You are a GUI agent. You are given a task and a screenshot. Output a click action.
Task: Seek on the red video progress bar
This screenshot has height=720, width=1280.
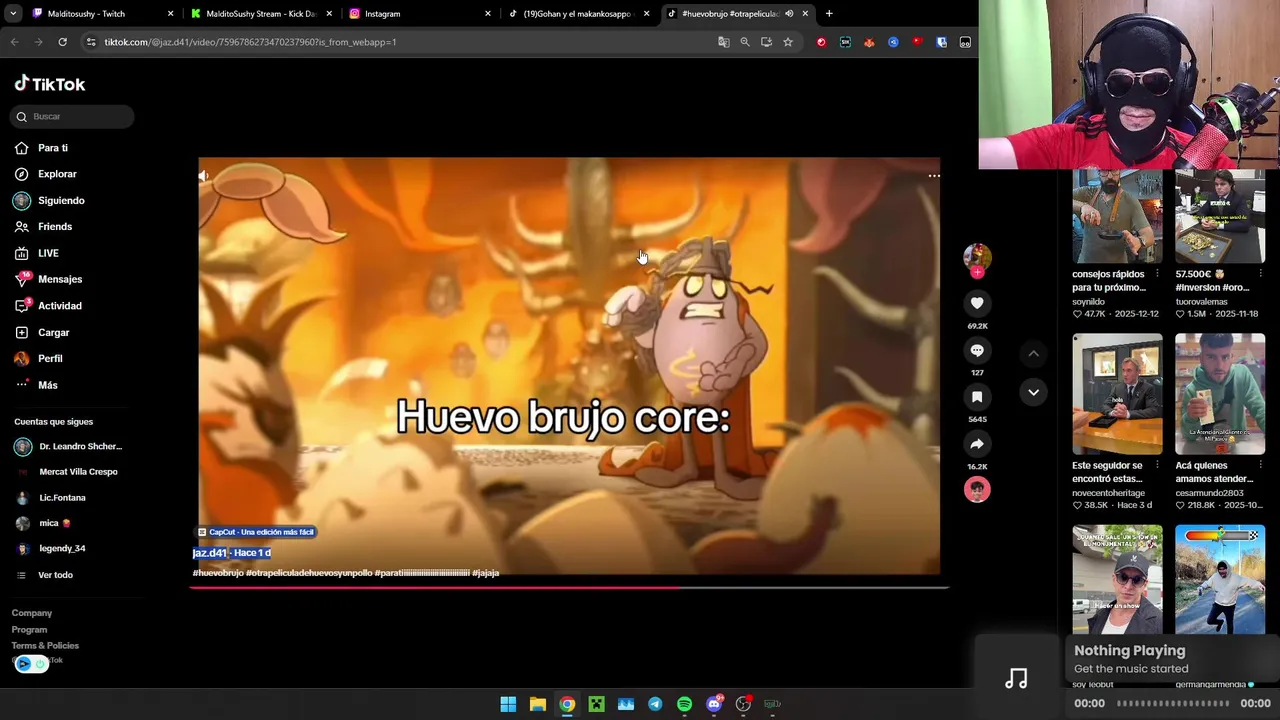pyautogui.click(x=569, y=588)
